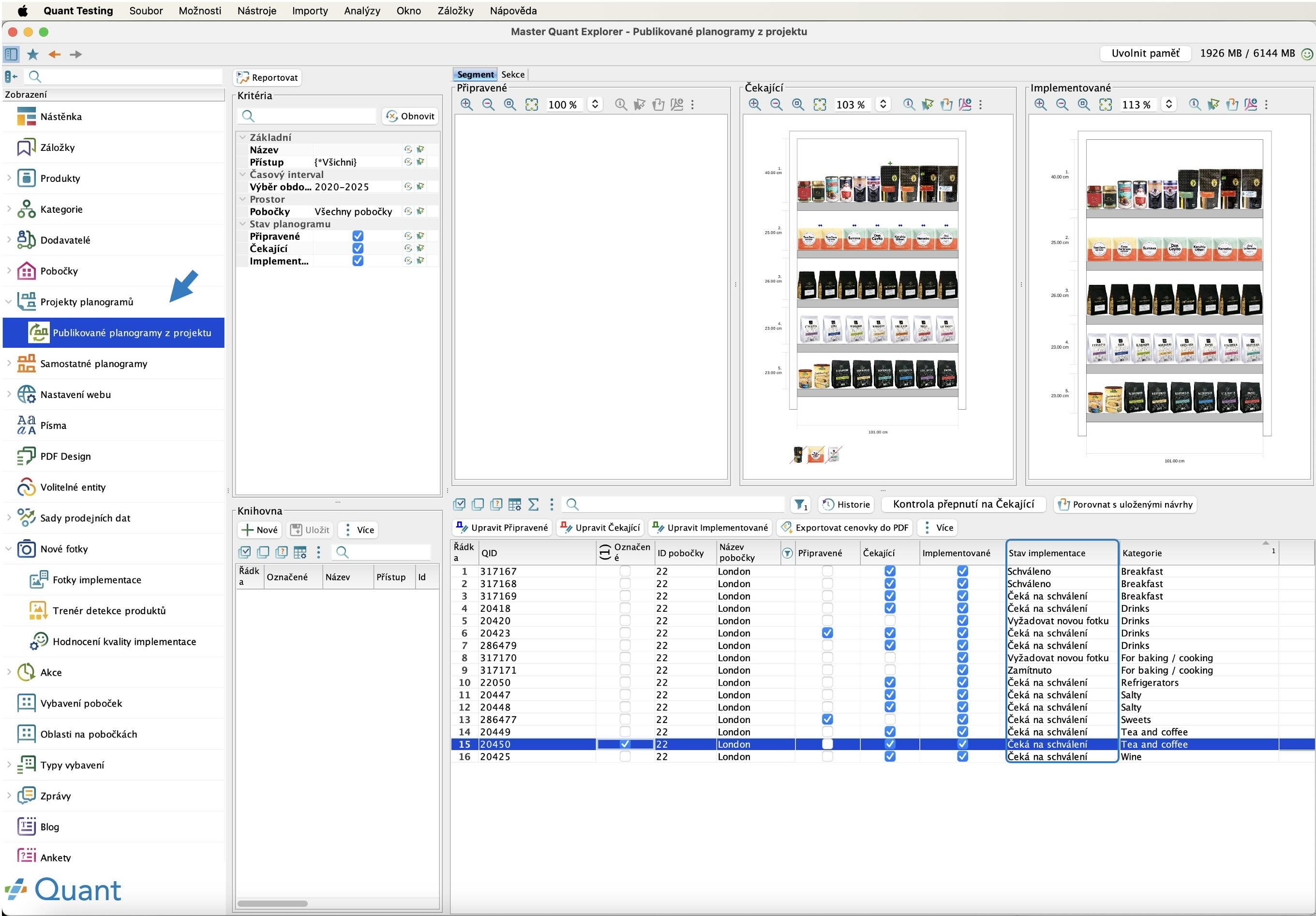
Task: Open Nástroje menu
Action: pyautogui.click(x=256, y=11)
